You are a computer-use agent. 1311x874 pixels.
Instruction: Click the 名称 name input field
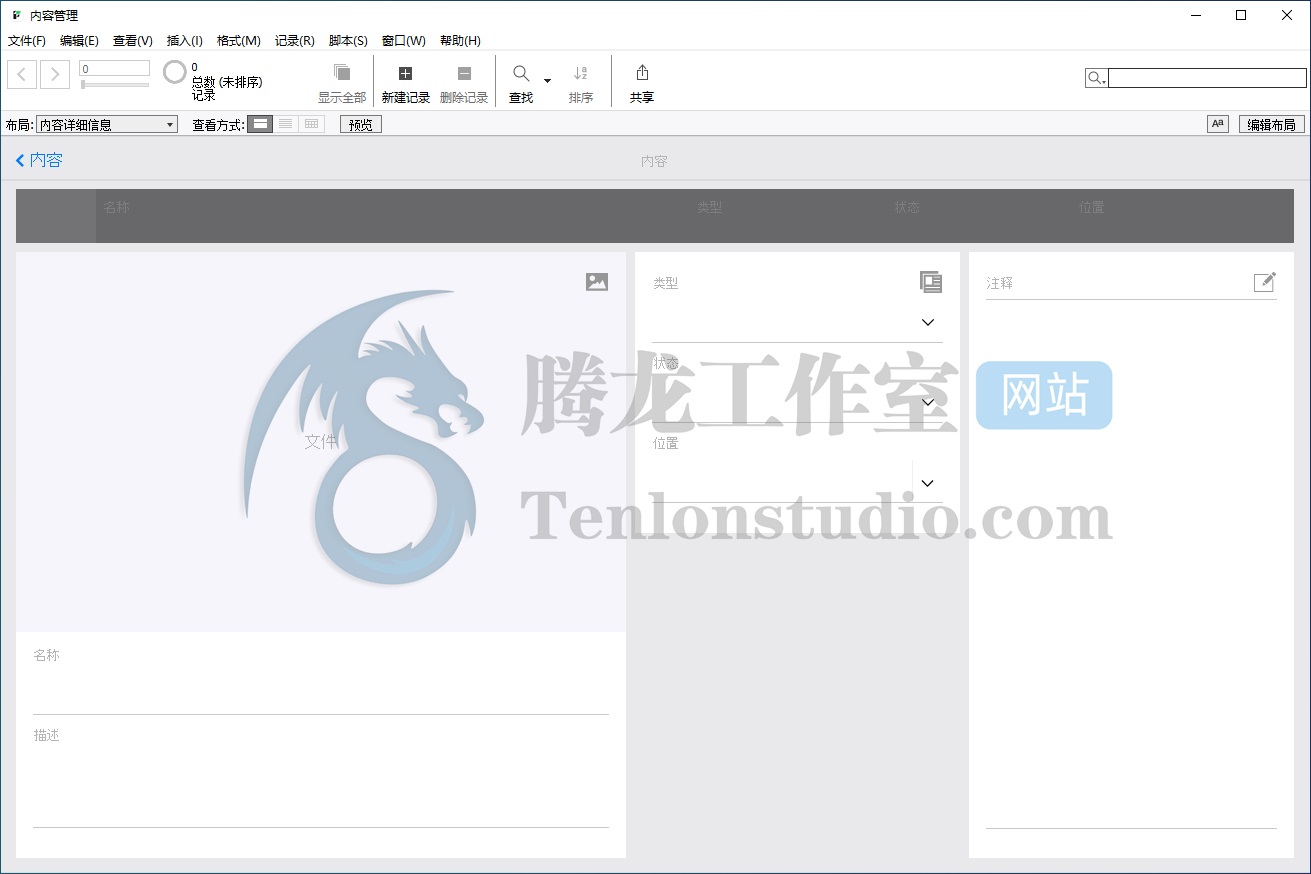[x=320, y=694]
